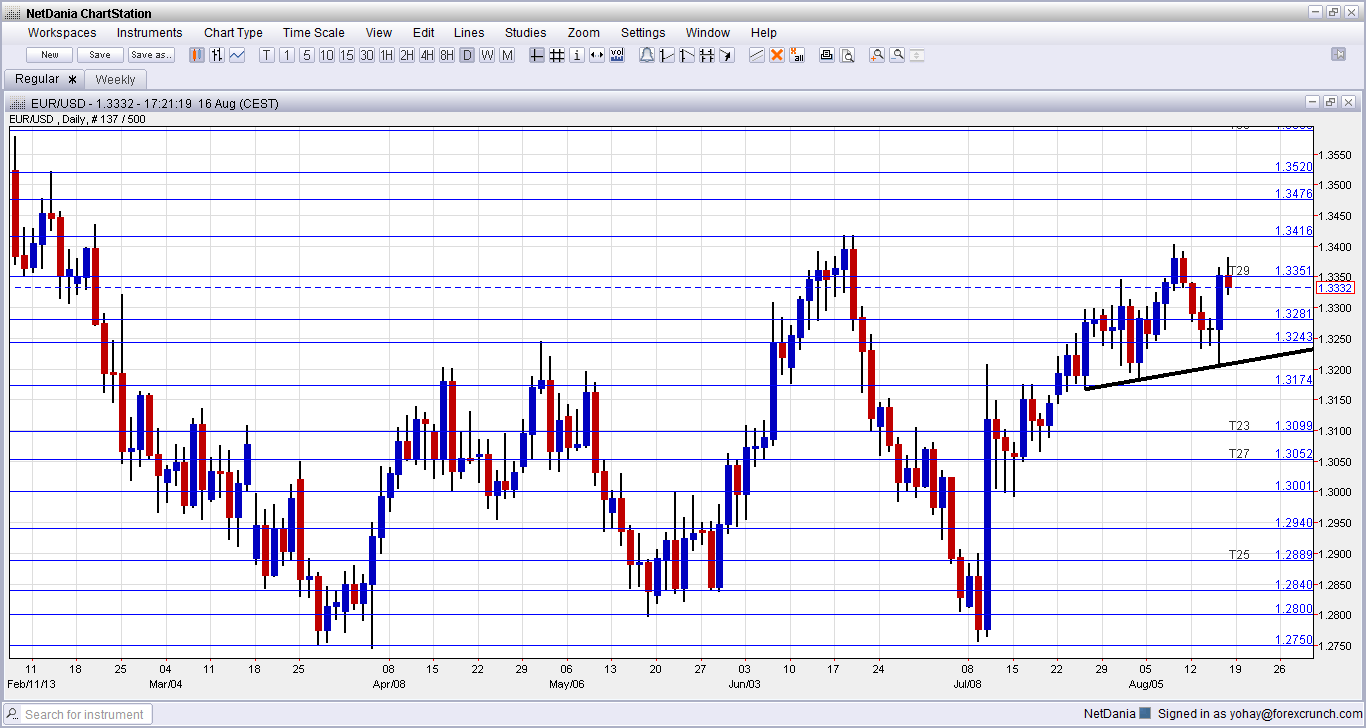Switch to 2H time scale

point(407,55)
